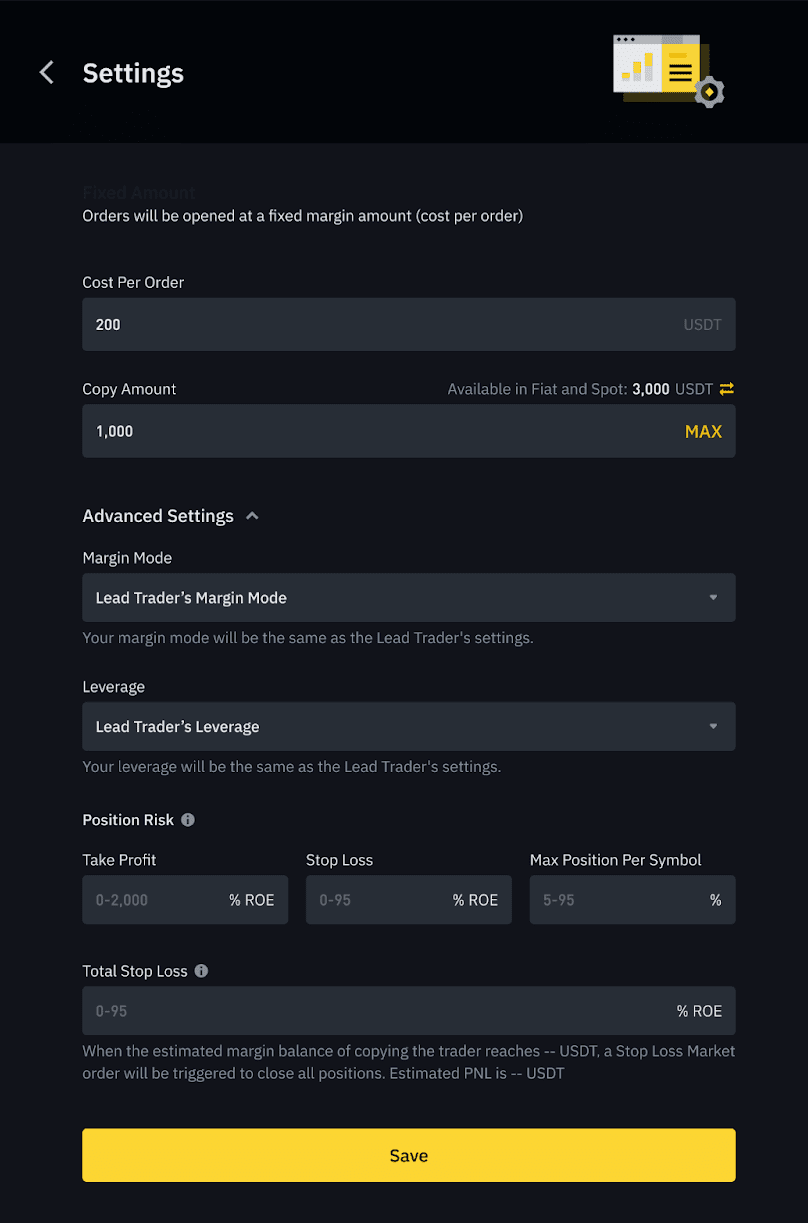Image resolution: width=808 pixels, height=1223 pixels.
Task: Click the Advanced Settings heading text
Action: point(158,516)
